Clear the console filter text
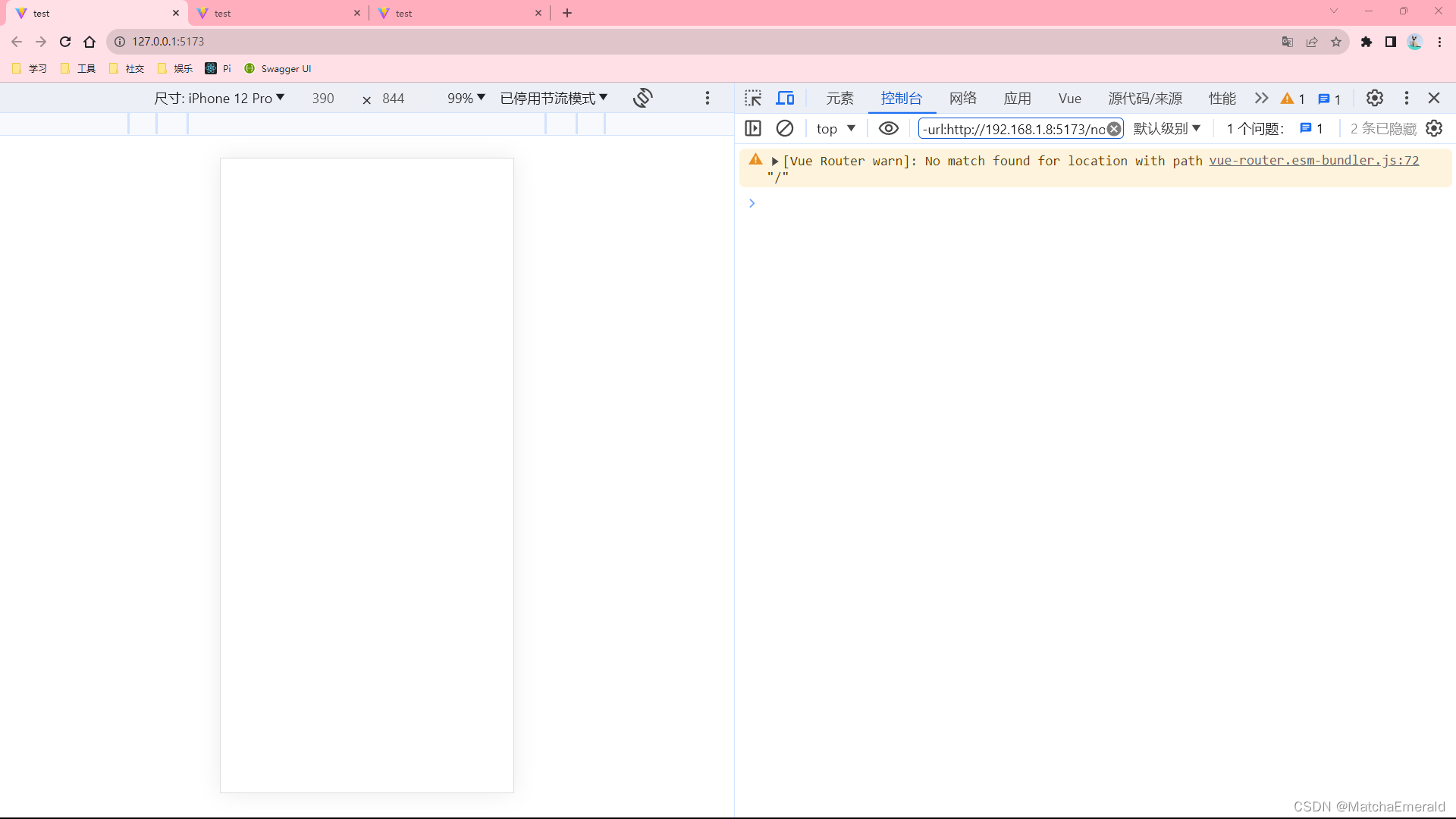Viewport: 1456px width, 819px height. coord(1114,129)
